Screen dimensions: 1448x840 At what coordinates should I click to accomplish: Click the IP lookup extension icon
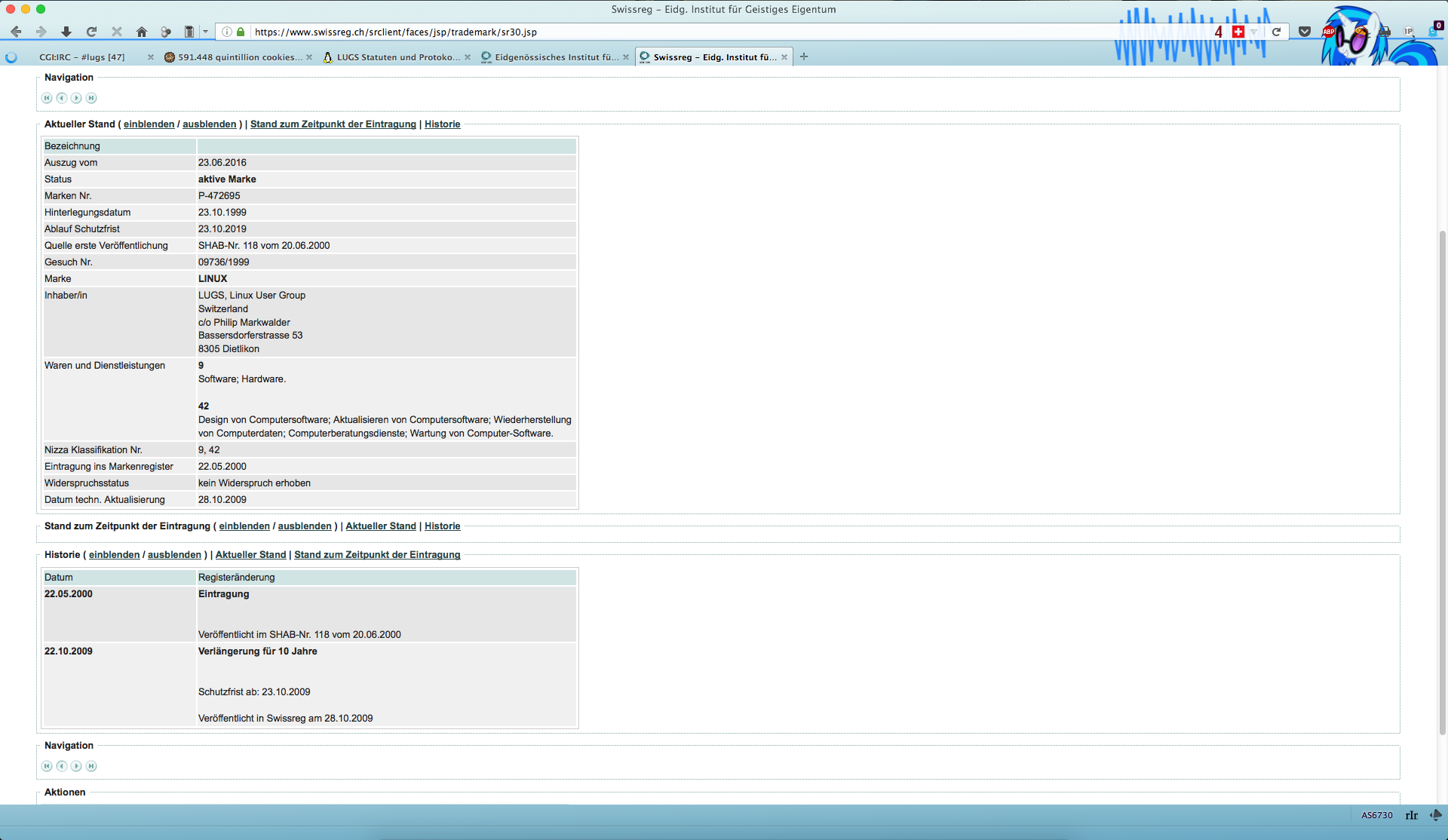pyautogui.click(x=1409, y=32)
